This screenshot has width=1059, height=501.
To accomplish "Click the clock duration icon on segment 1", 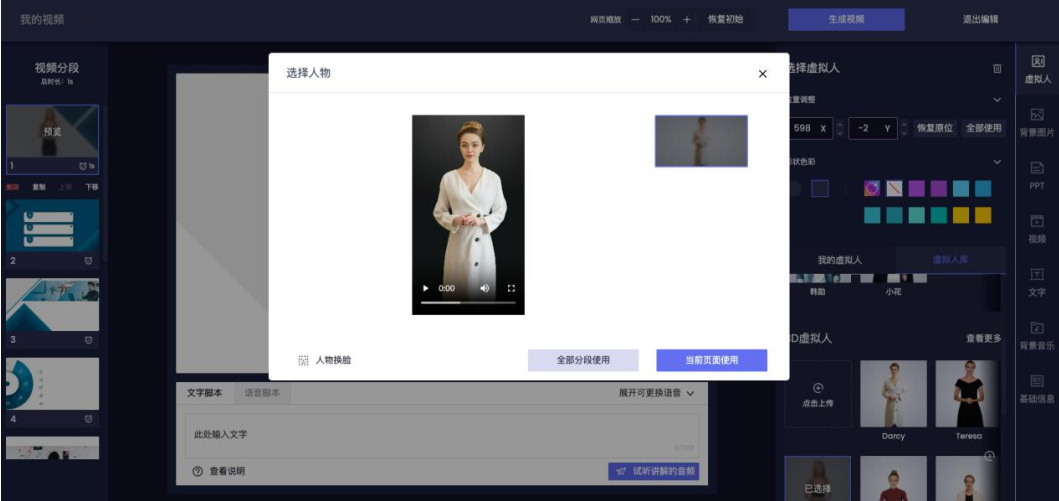I will (x=83, y=165).
